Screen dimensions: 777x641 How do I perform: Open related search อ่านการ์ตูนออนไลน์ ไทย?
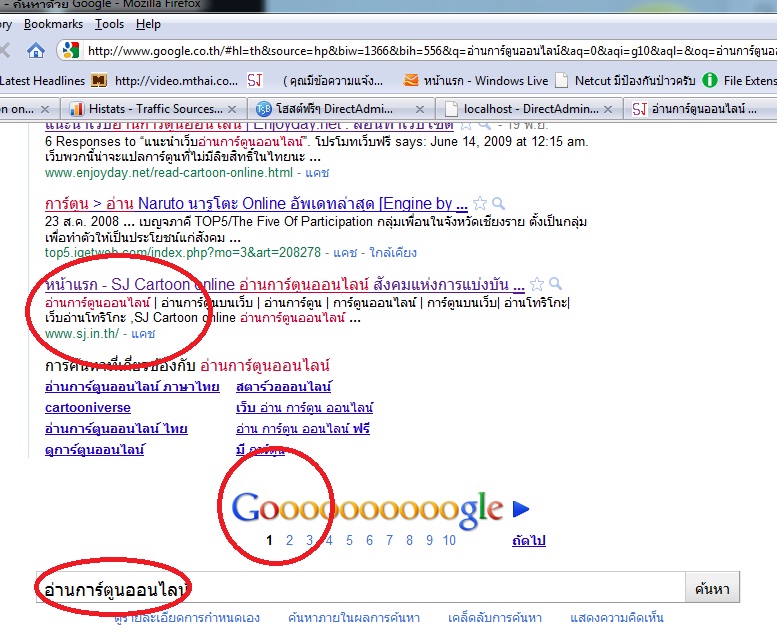coord(116,428)
